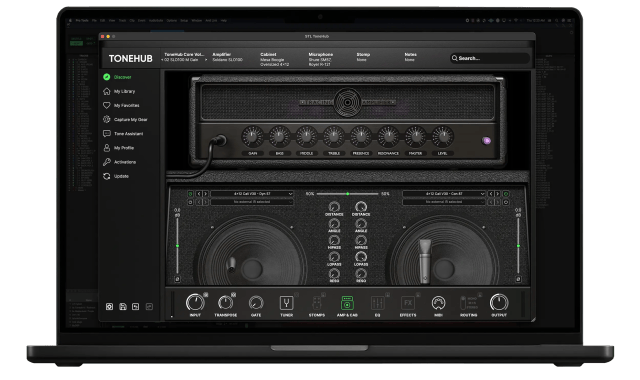
Task: Open My Favorites heart icon
Action: pyautogui.click(x=107, y=105)
